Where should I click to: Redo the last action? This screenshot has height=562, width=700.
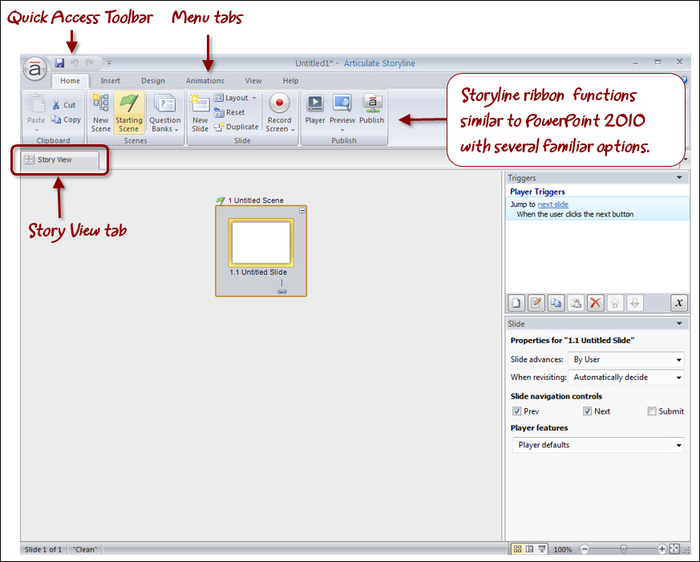click(90, 63)
